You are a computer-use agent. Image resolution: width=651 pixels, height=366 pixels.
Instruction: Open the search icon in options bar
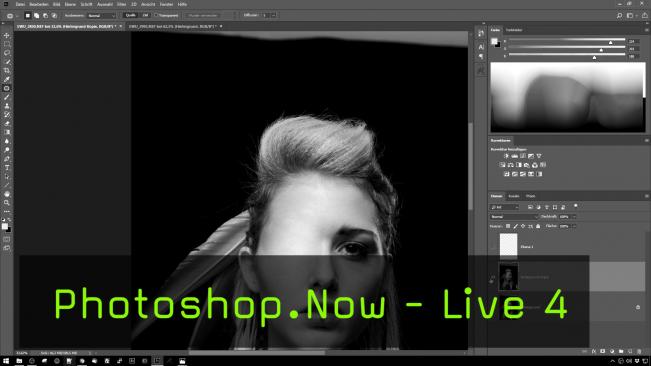click(x=619, y=16)
